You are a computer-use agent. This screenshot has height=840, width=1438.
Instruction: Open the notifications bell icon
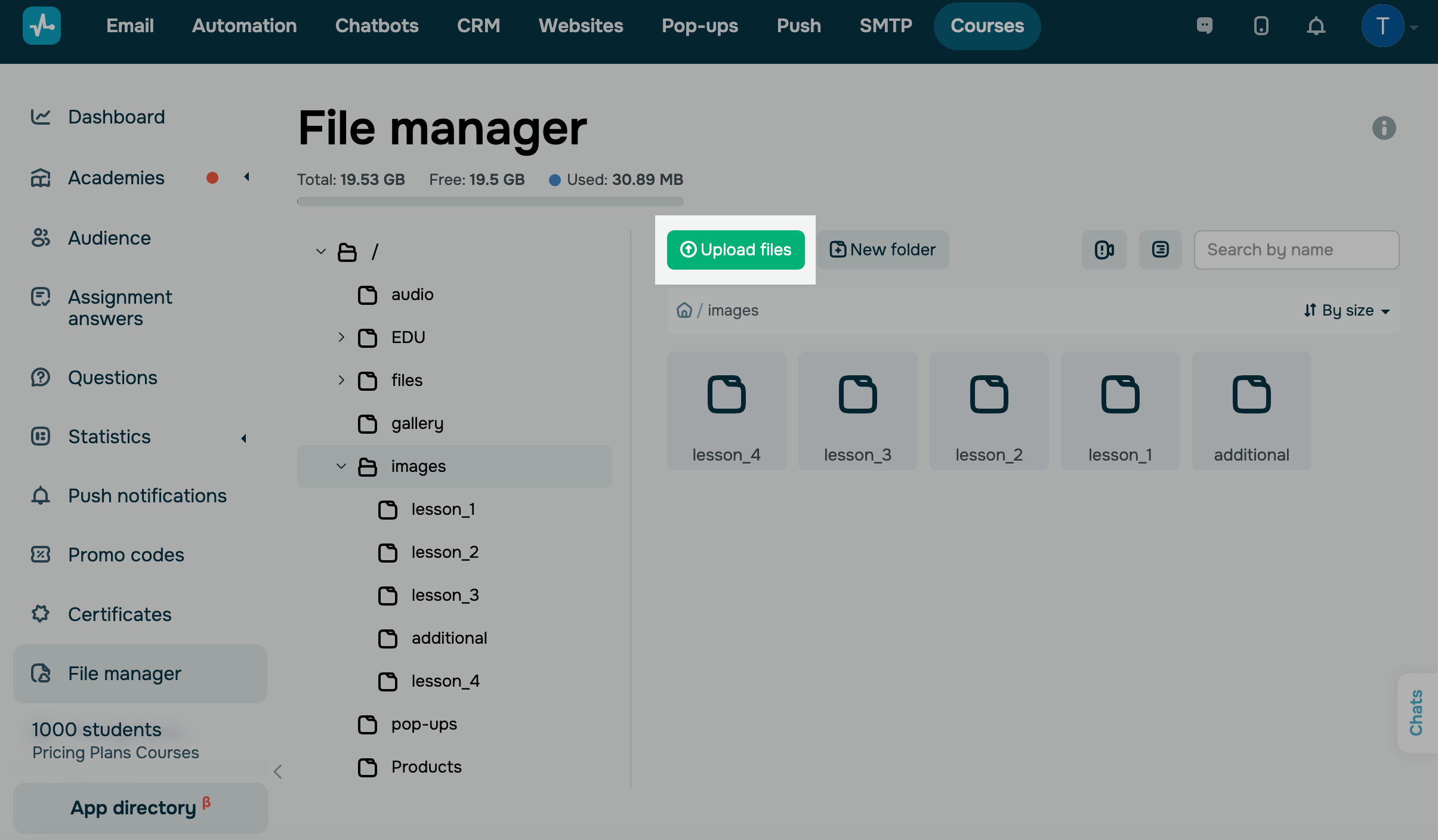(x=1316, y=26)
